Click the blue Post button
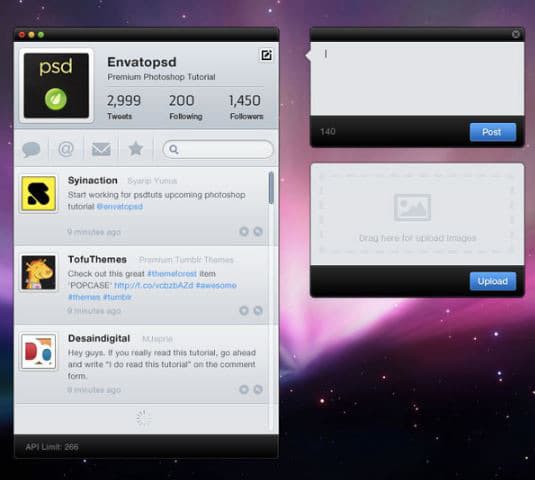535x480 pixels. (x=493, y=132)
